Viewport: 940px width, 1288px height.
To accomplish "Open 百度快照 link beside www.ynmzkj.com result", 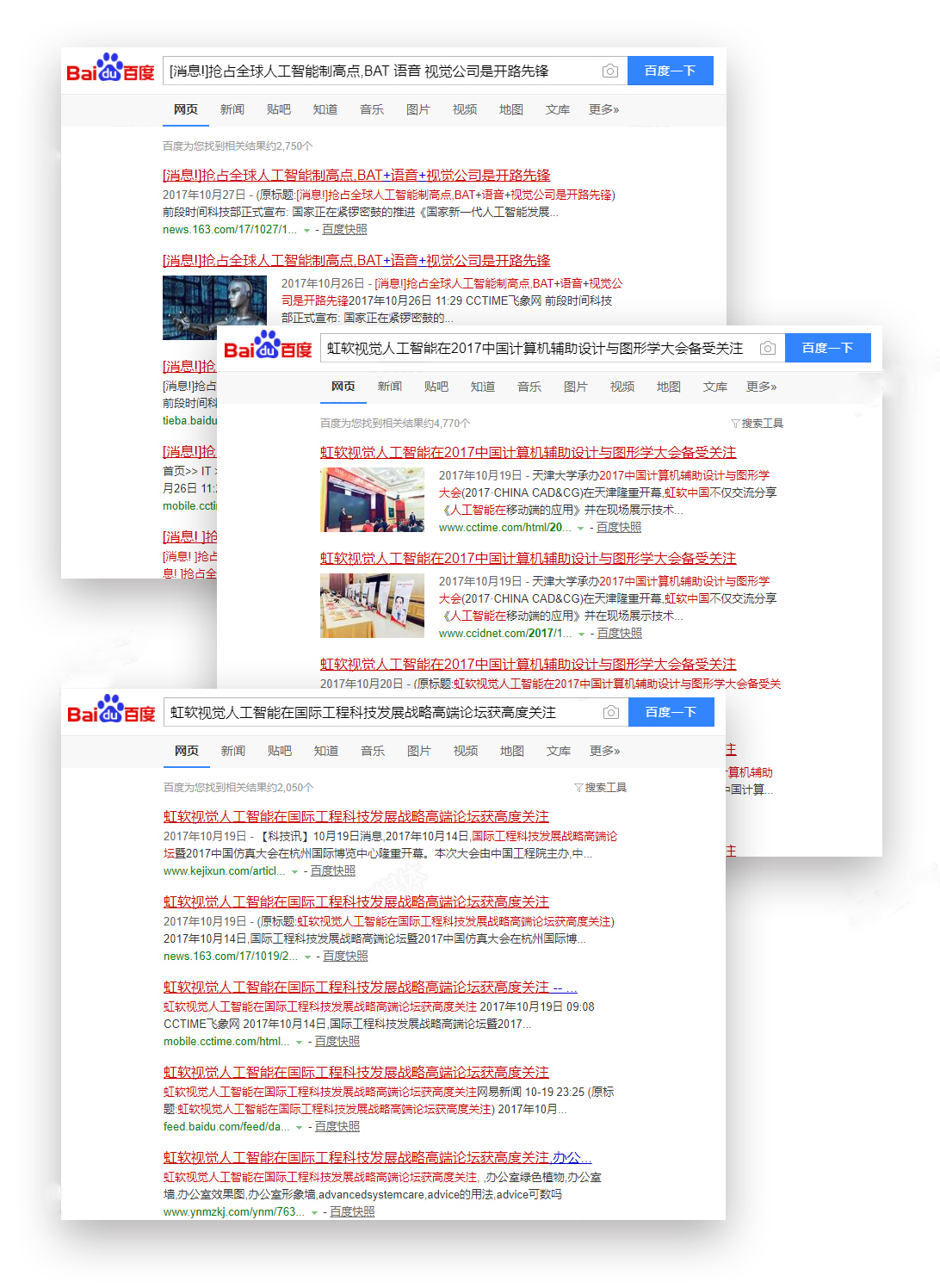I will 352,1211.
